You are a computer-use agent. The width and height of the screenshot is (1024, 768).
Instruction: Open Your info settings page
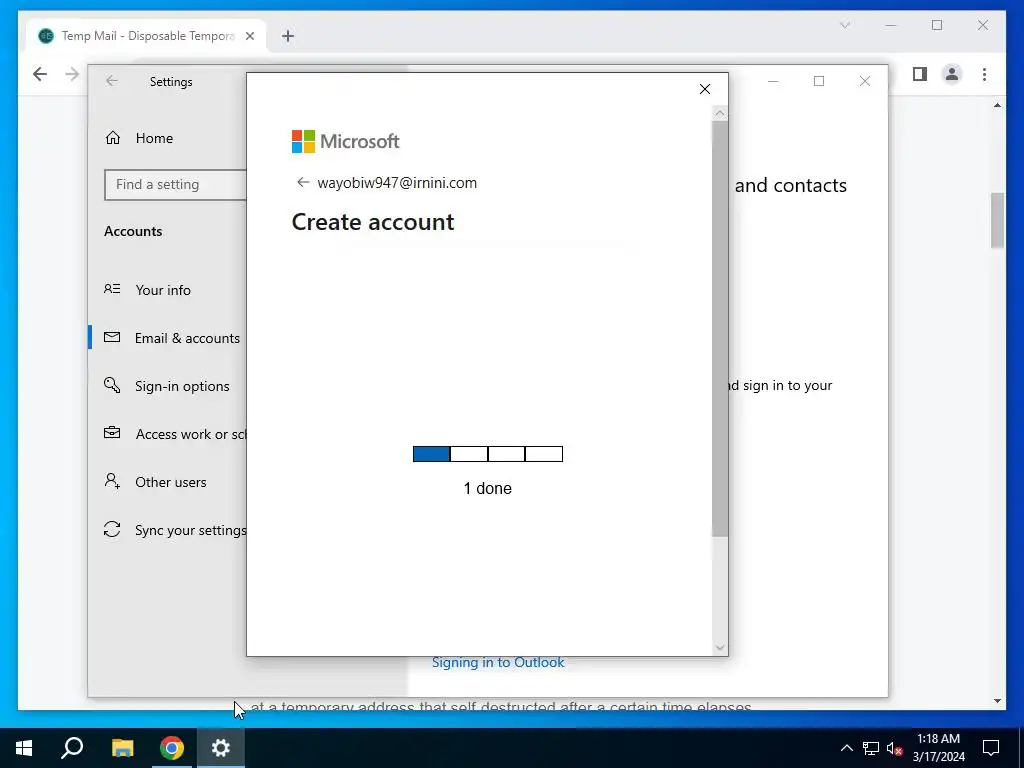coord(163,290)
